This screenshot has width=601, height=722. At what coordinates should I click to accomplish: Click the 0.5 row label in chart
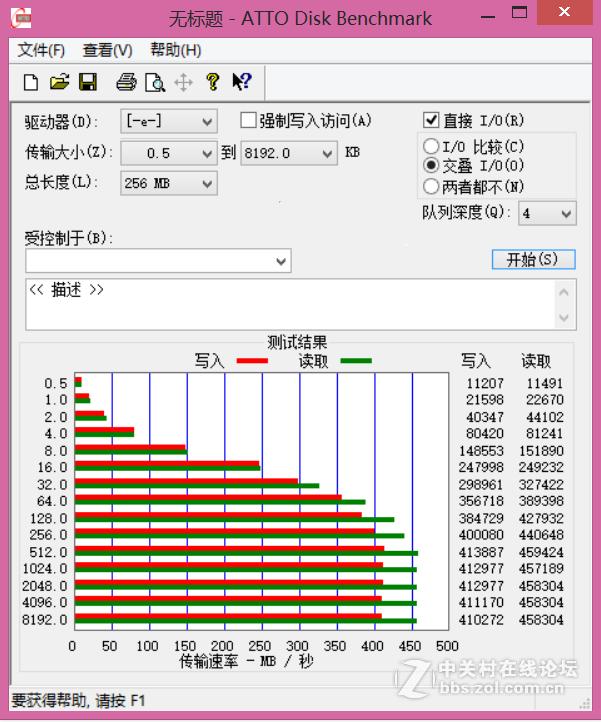(56, 383)
